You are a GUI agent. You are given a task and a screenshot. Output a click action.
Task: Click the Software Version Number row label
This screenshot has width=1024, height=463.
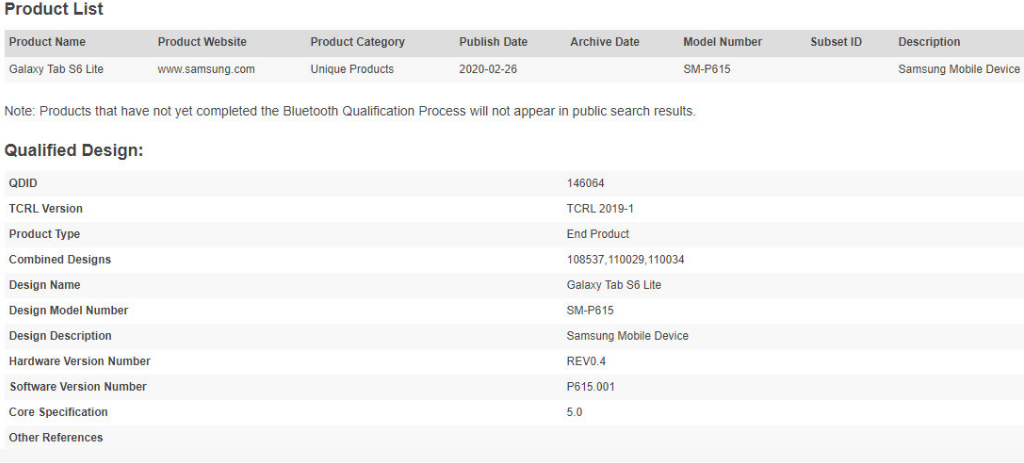tap(78, 387)
